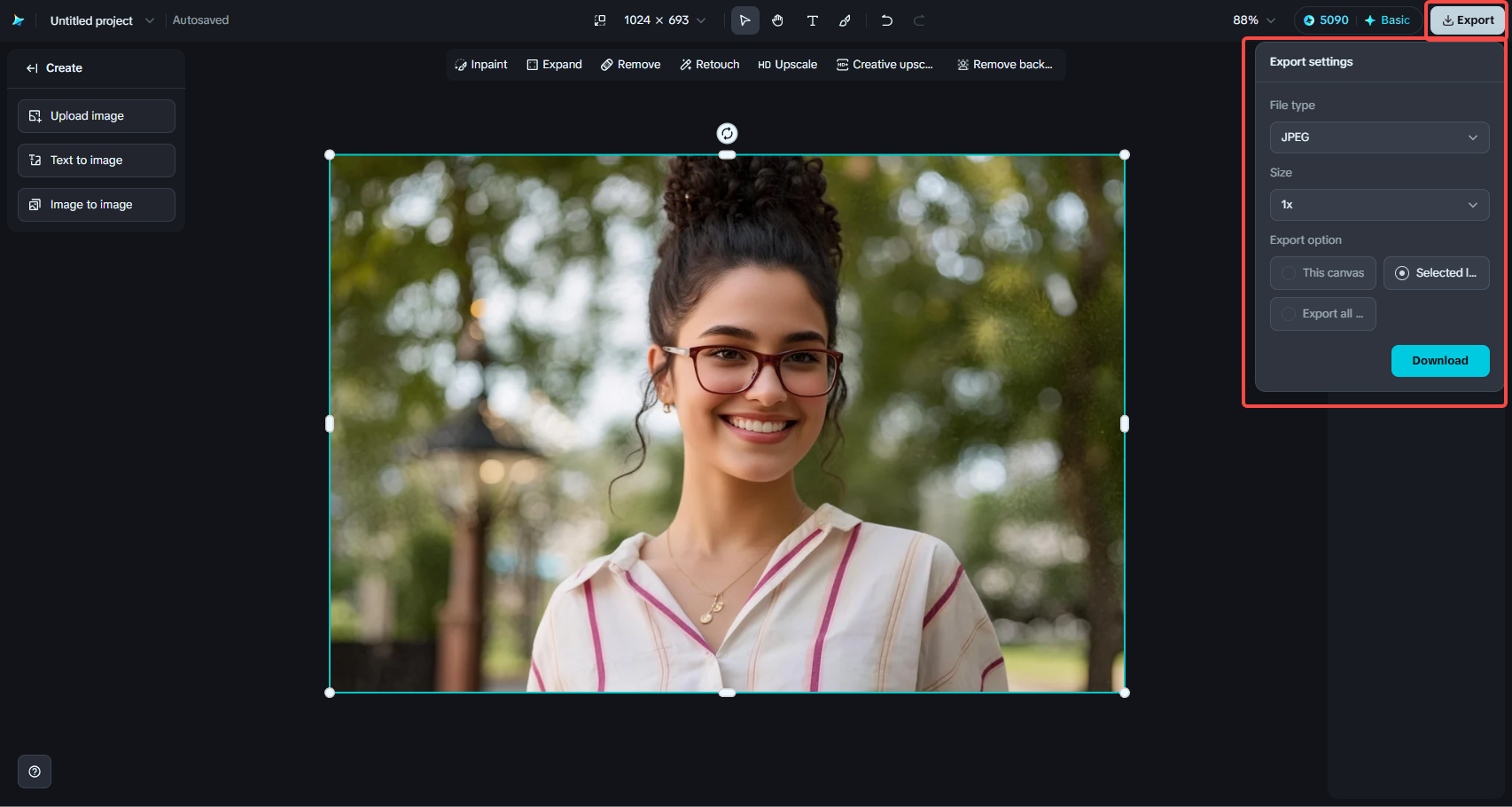Activate the Text tool

click(x=812, y=20)
